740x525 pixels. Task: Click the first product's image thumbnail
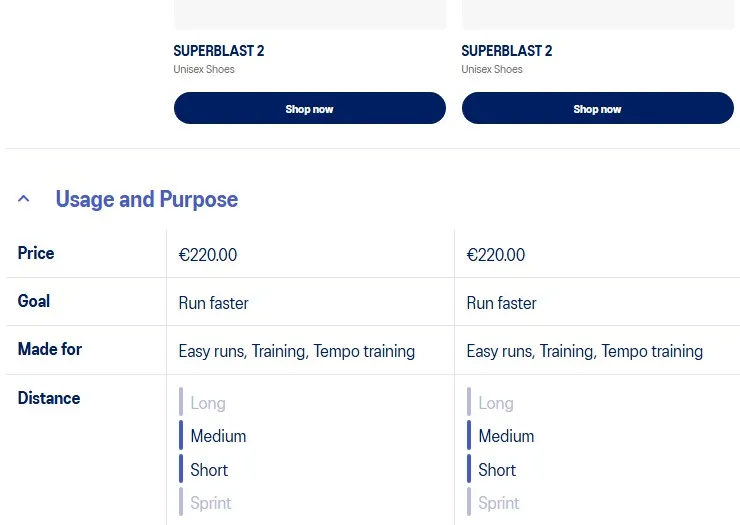[x=310, y=14]
